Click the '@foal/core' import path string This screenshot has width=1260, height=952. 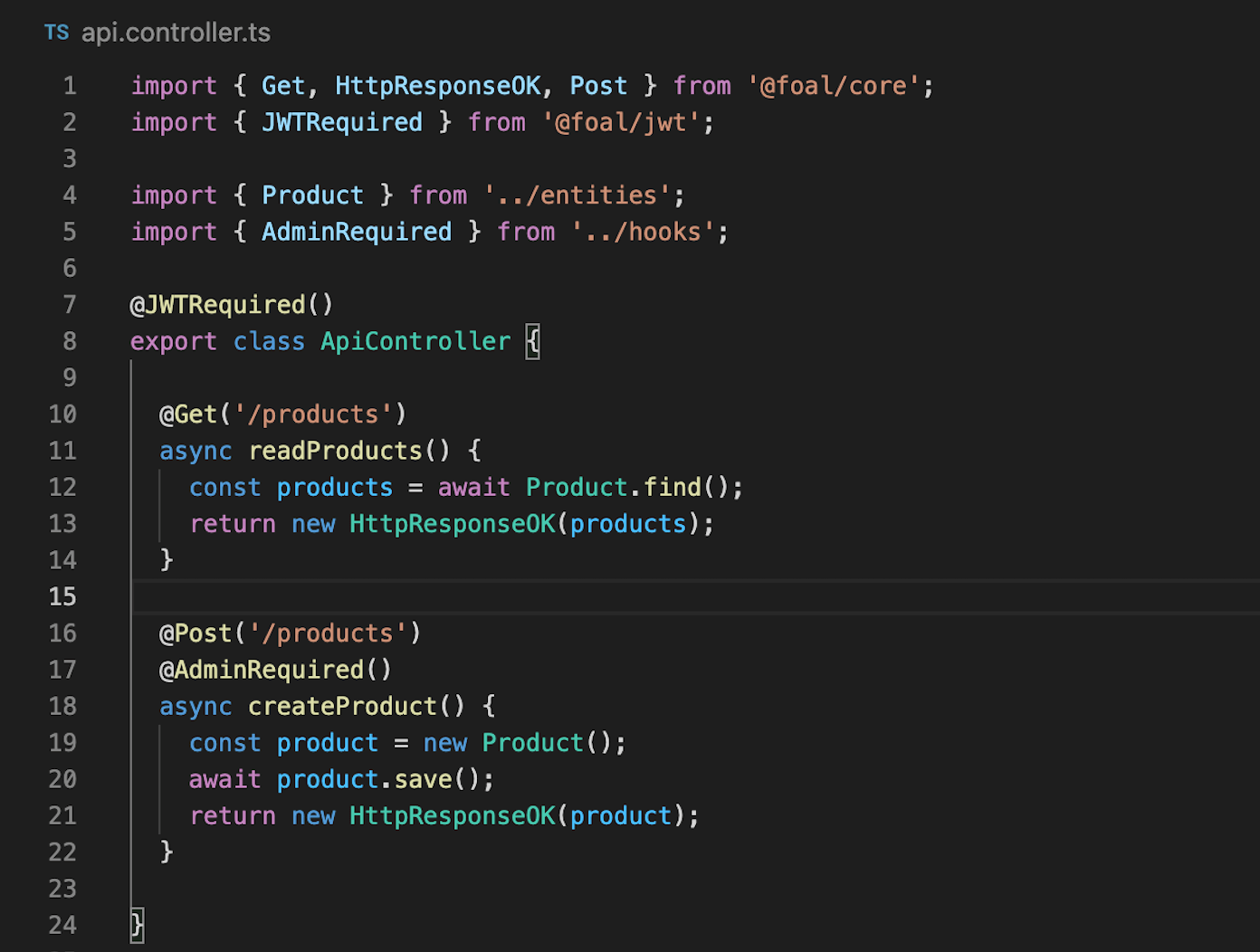click(x=834, y=86)
